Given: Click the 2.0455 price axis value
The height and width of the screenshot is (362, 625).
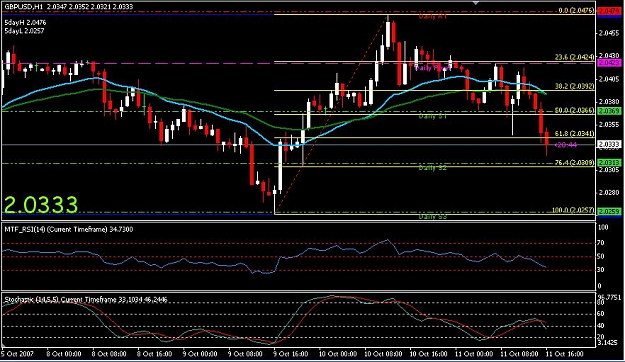Looking at the screenshot, I should [609, 33].
